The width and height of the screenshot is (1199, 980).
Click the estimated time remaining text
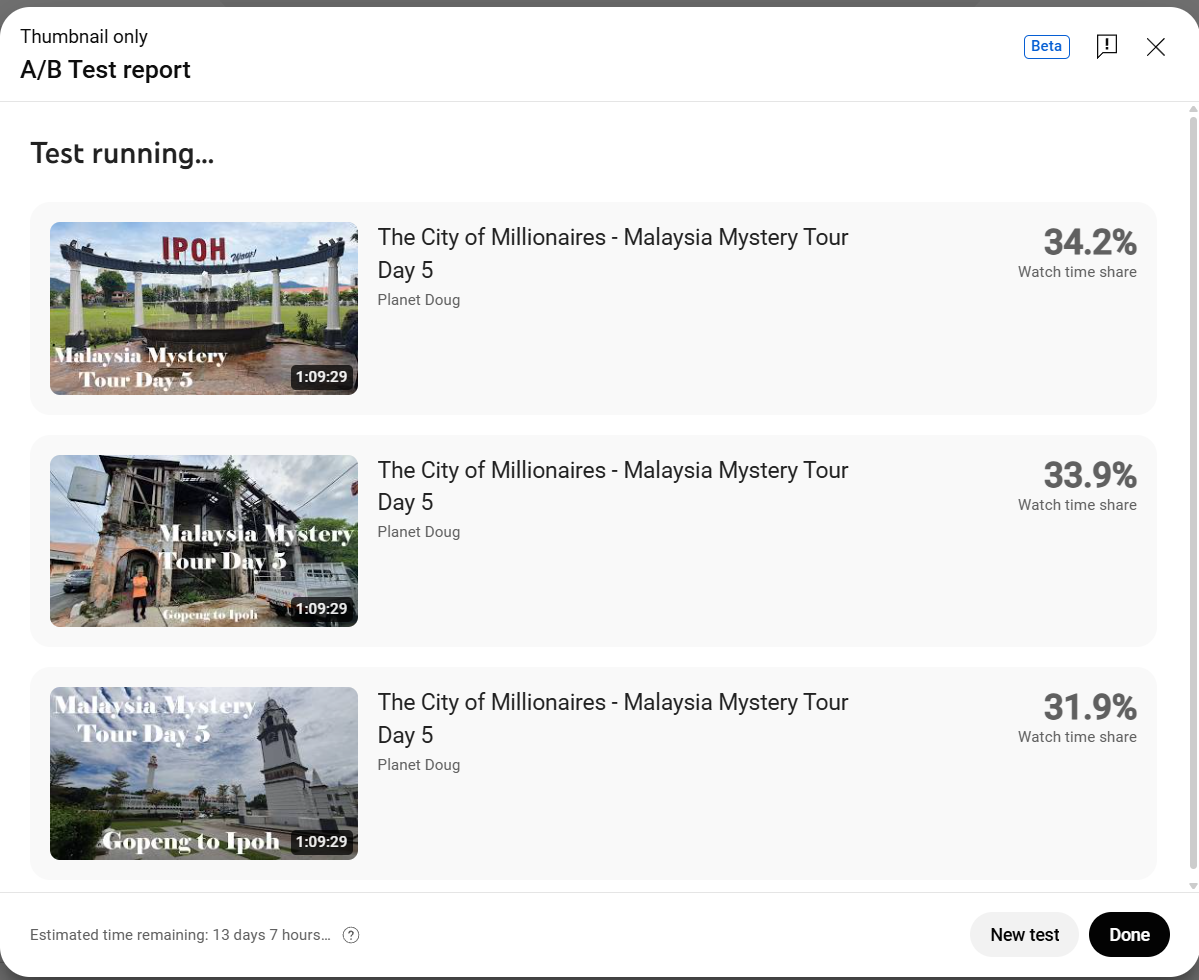[x=180, y=935]
